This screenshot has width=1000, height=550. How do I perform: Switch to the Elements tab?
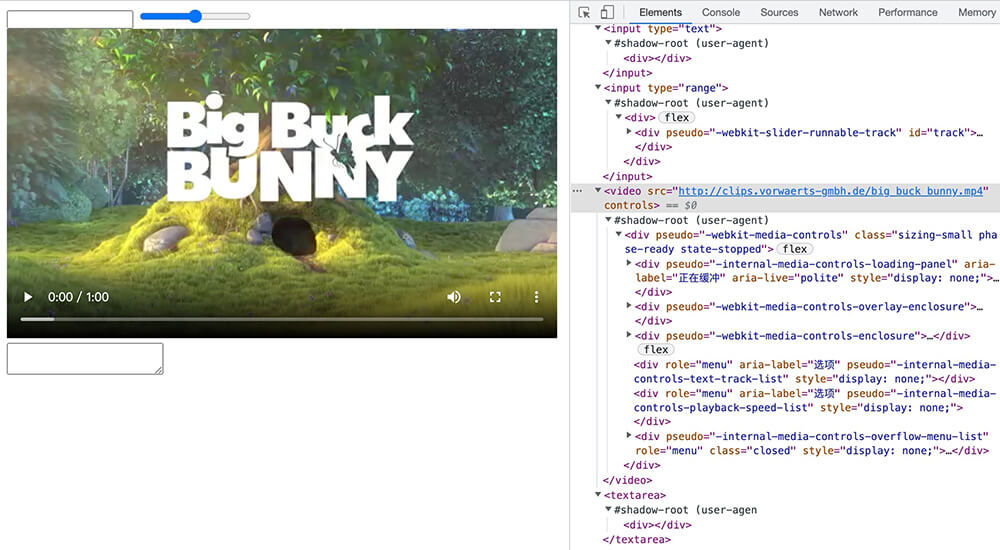660,12
